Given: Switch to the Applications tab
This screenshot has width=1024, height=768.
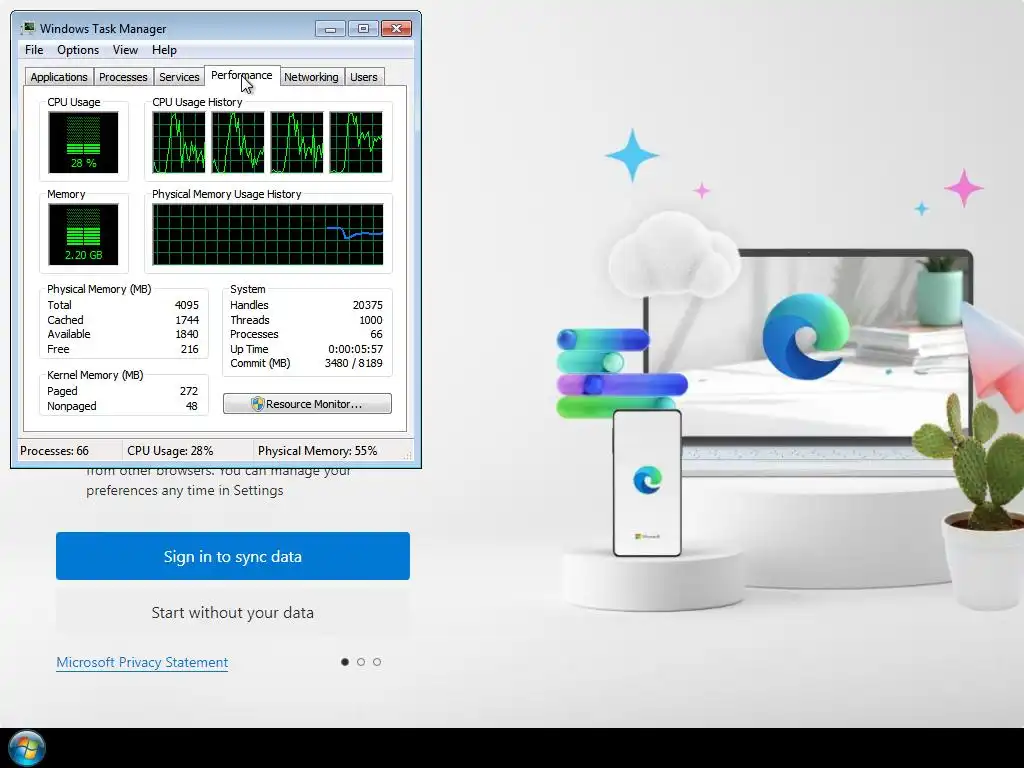Looking at the screenshot, I should tap(59, 77).
